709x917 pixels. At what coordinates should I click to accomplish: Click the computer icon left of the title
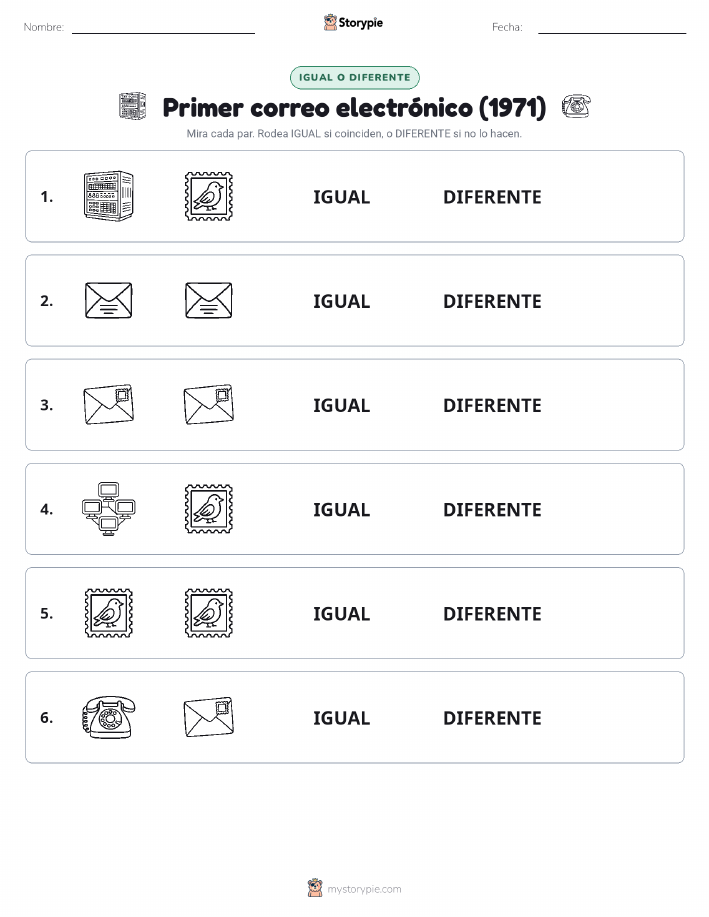coord(132,106)
